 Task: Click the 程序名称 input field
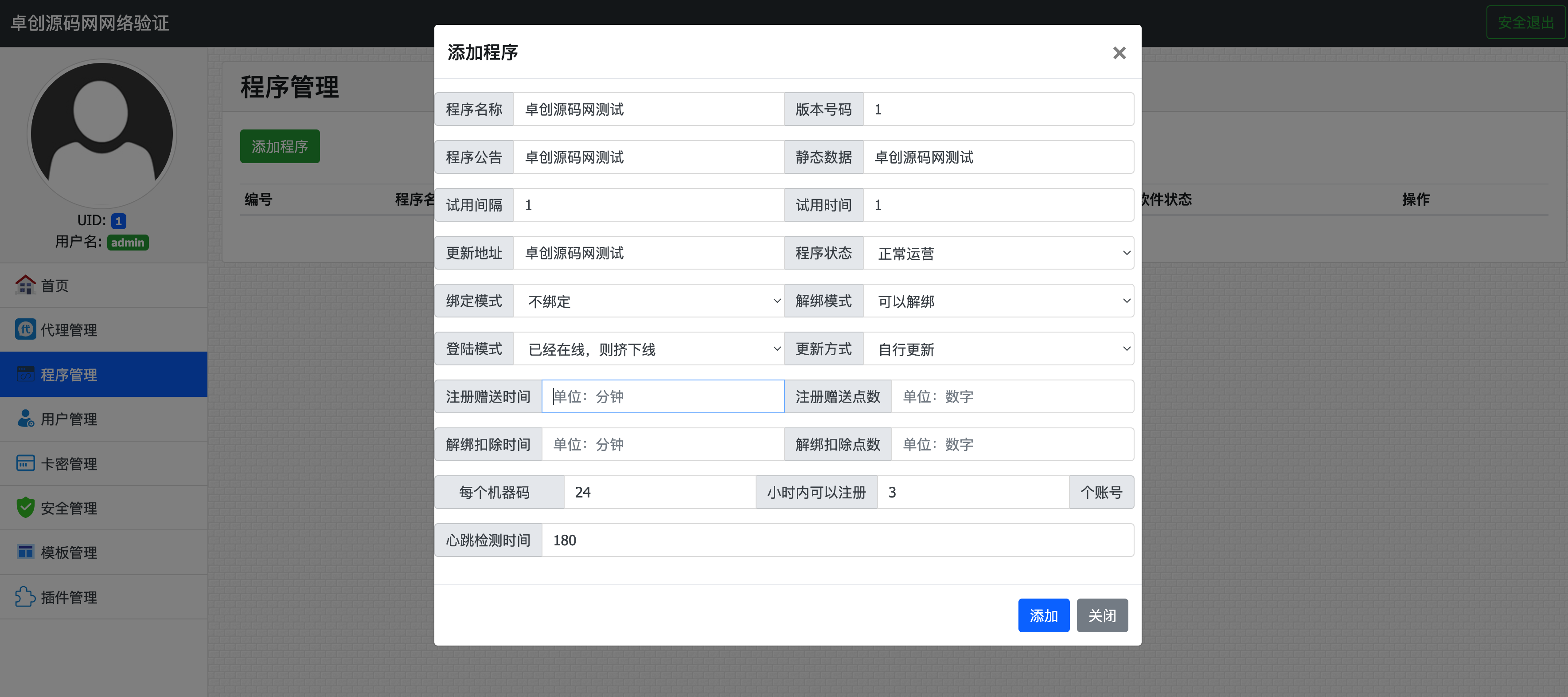[649, 109]
